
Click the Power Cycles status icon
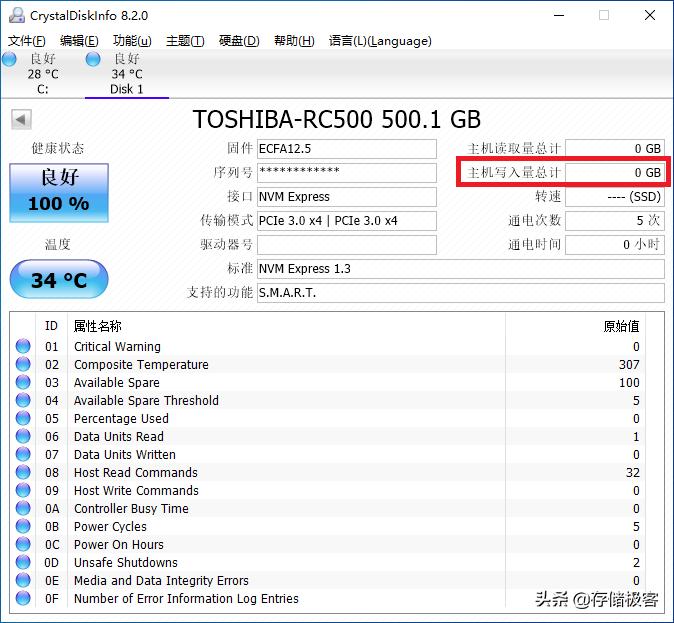(23, 527)
